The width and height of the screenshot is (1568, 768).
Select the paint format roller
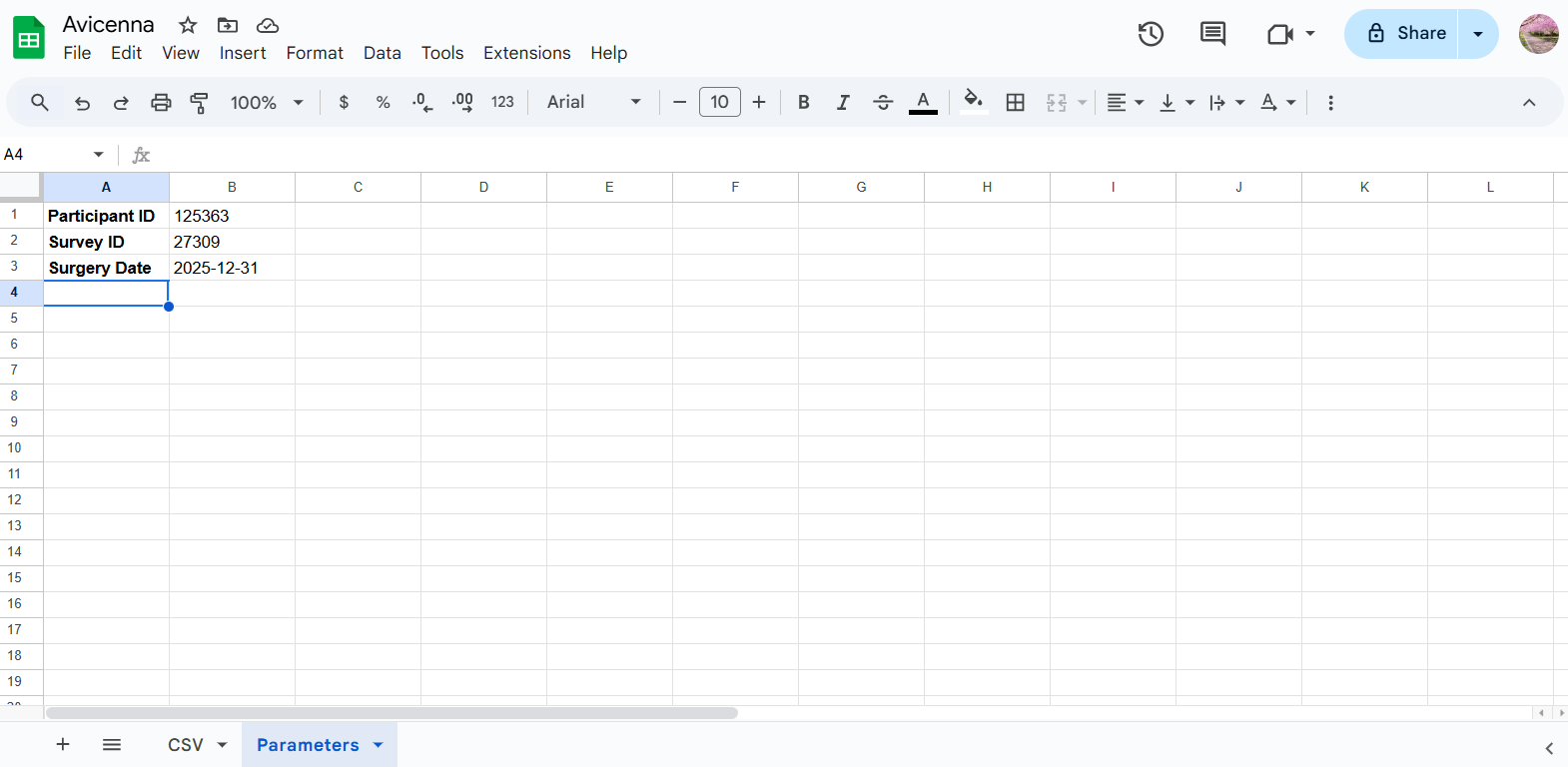pos(200,103)
